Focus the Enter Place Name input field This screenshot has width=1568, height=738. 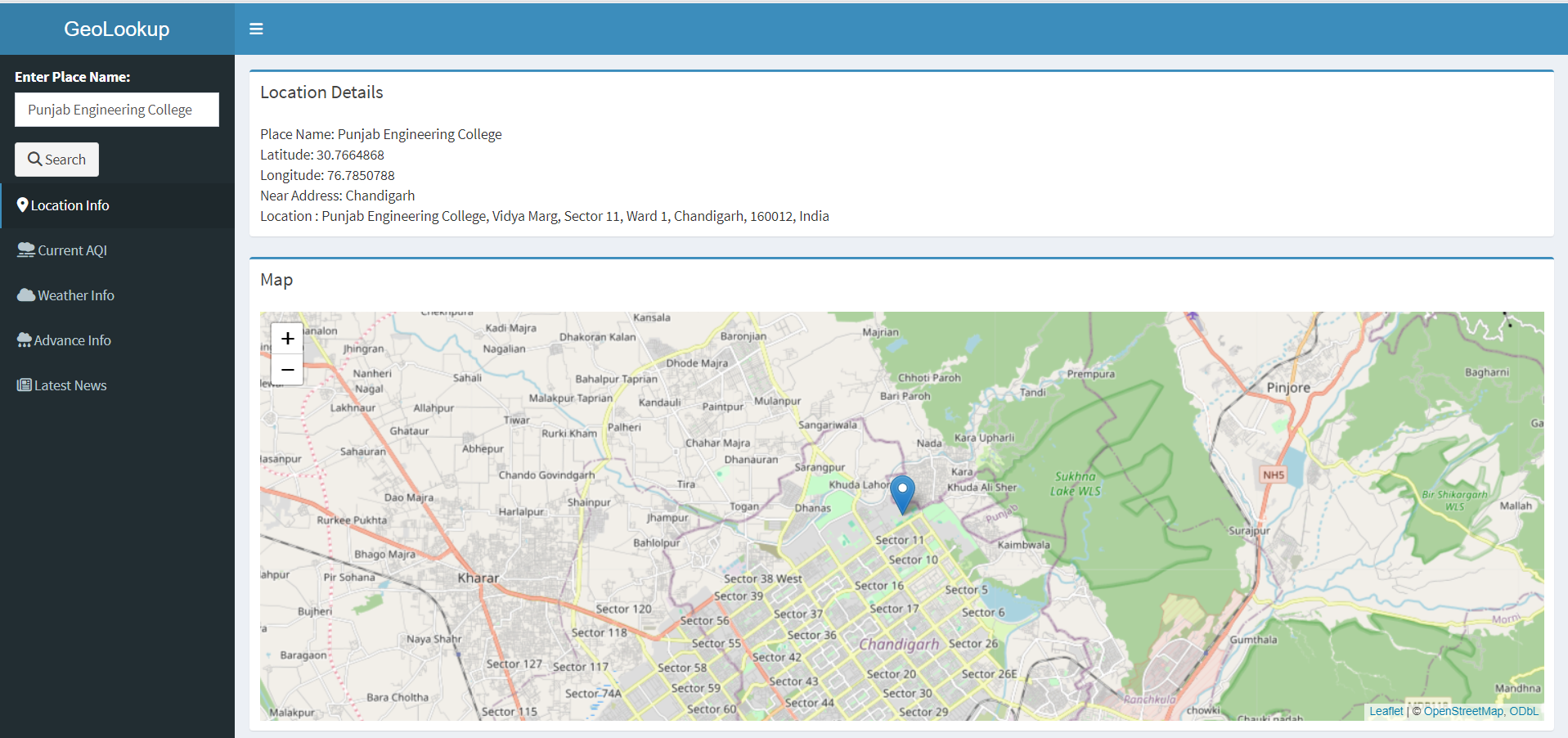pyautogui.click(x=117, y=110)
